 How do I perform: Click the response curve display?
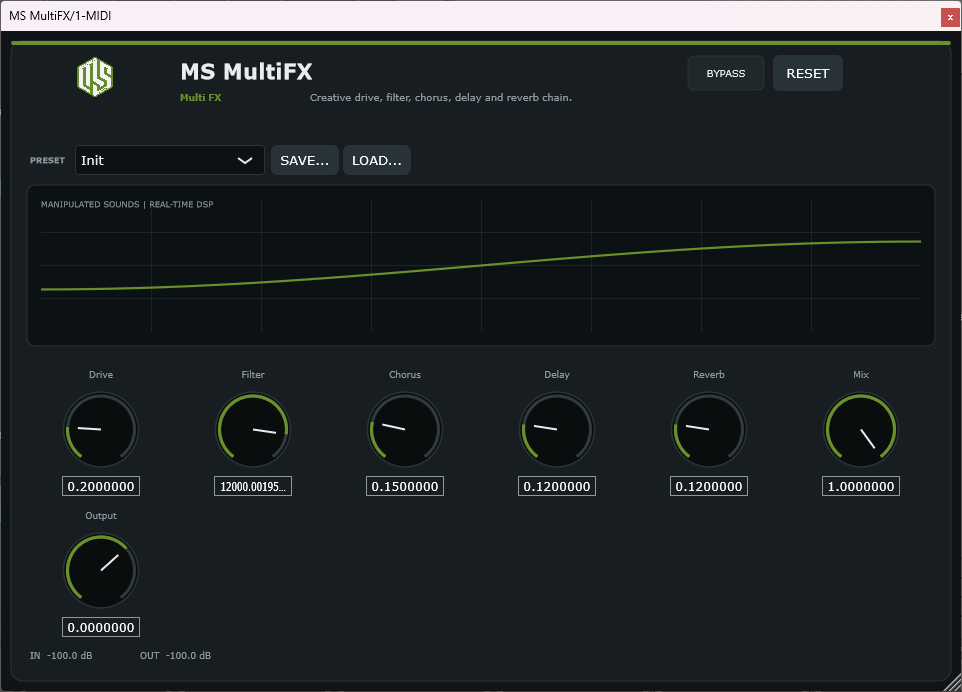pos(481,266)
